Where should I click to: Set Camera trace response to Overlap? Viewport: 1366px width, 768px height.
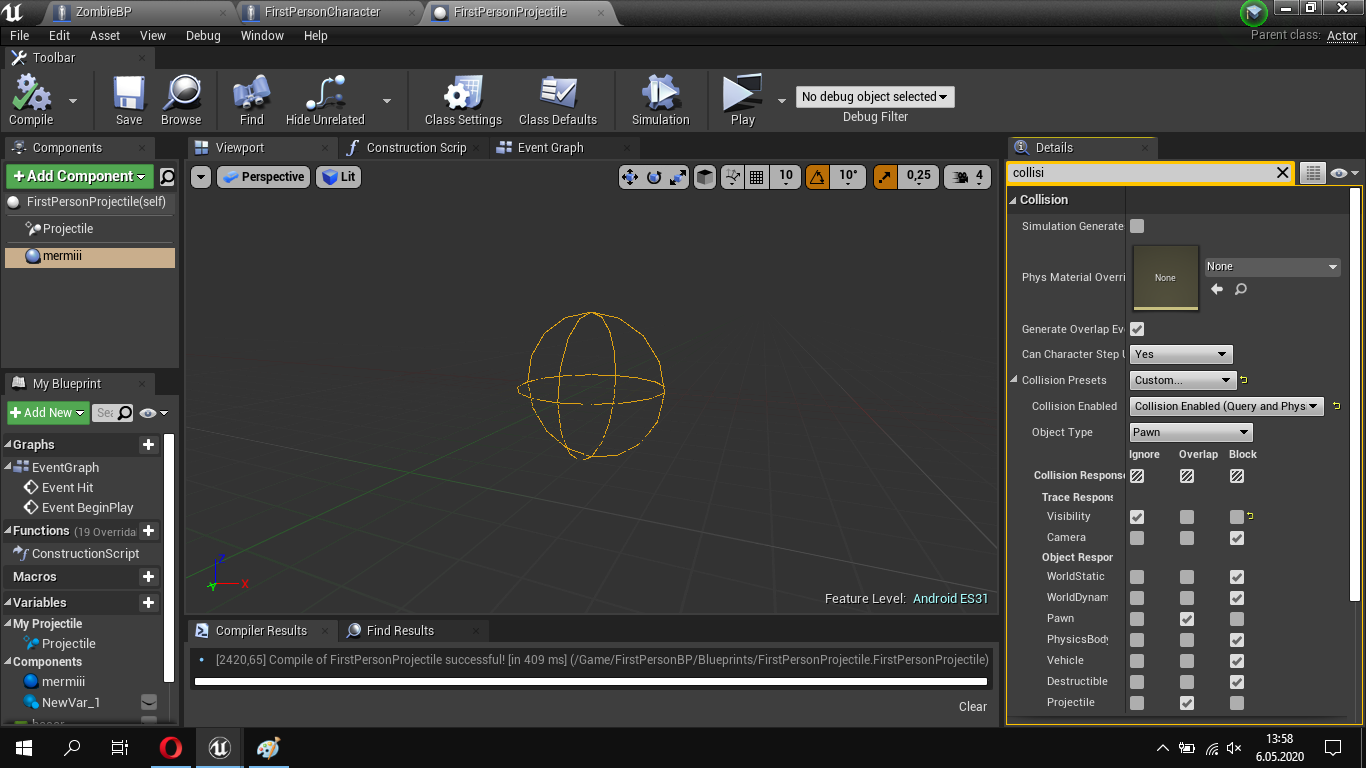pos(1187,538)
